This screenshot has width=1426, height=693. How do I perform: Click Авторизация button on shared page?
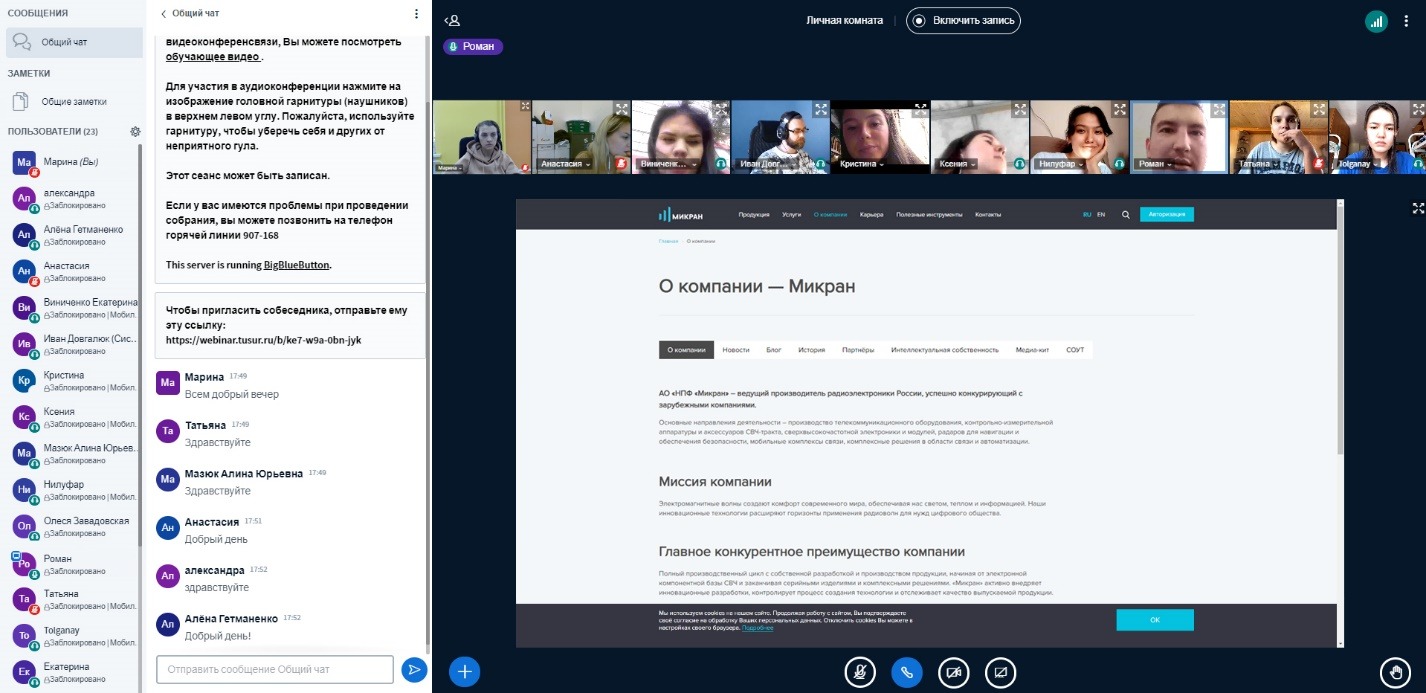coord(1167,214)
